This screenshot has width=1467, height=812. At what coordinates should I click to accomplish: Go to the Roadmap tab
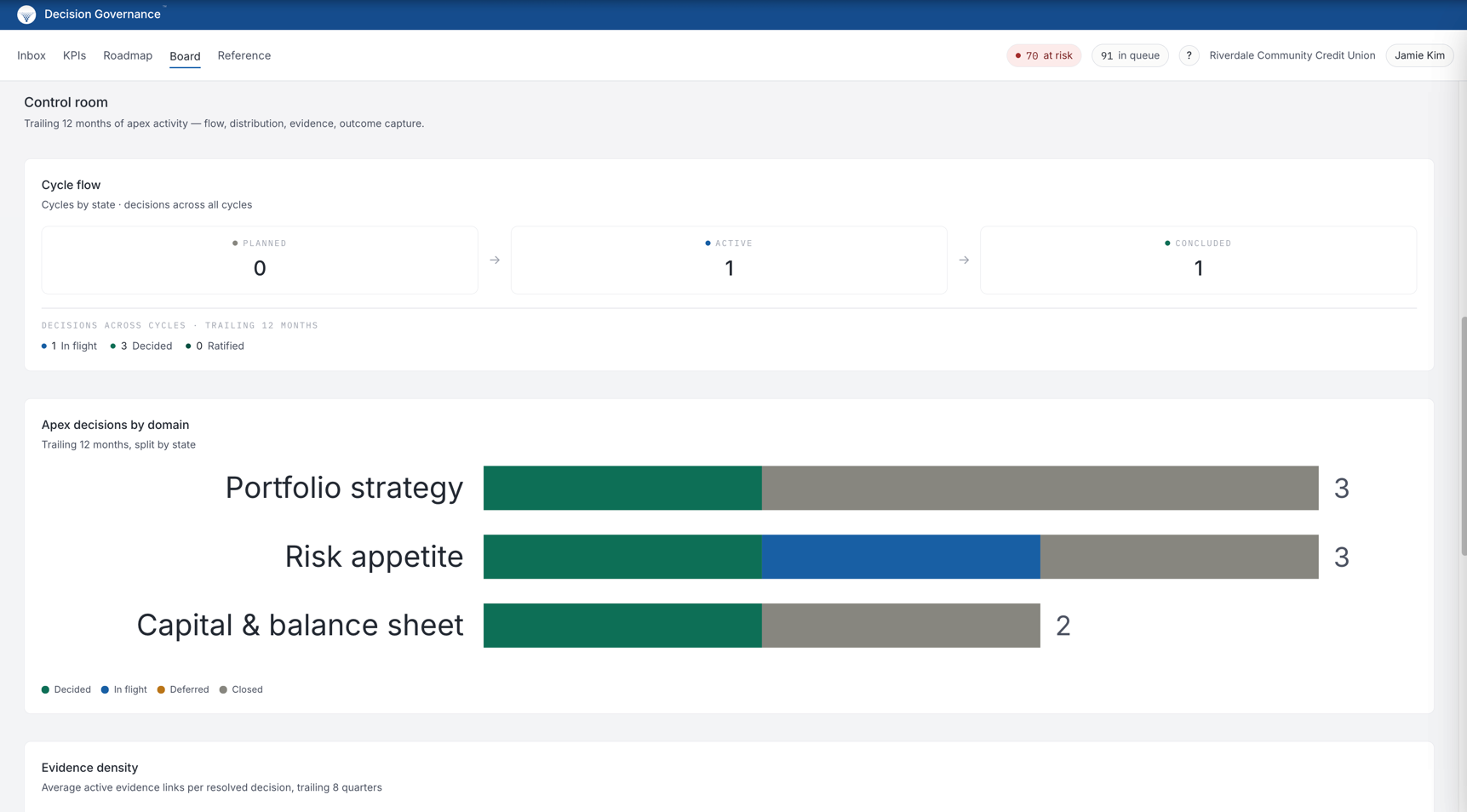[128, 55]
